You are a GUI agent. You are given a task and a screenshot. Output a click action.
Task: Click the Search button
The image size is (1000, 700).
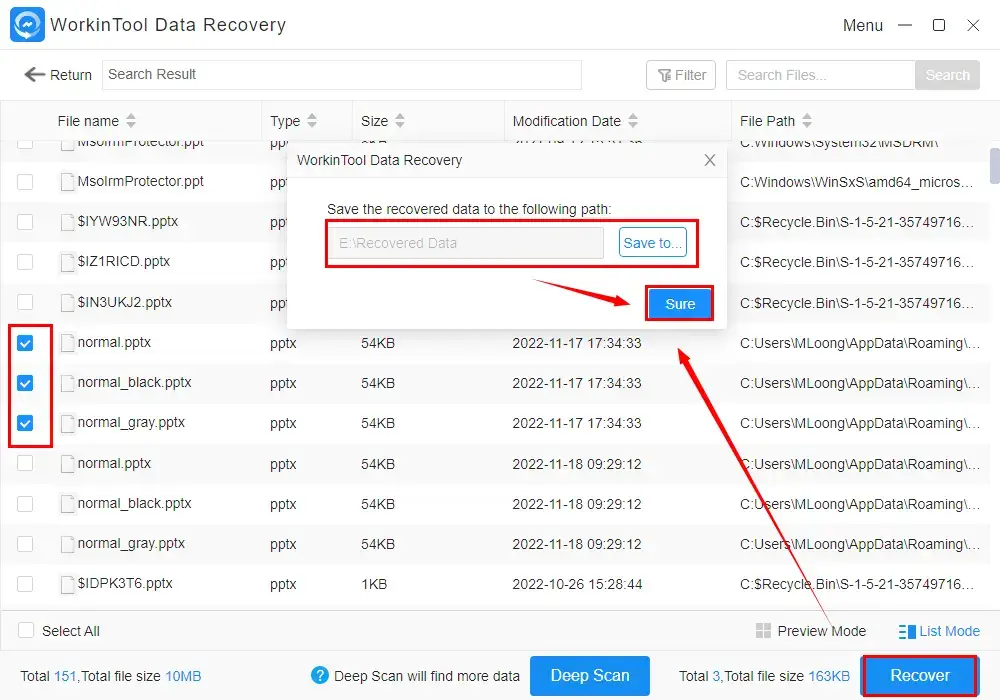[947, 75]
